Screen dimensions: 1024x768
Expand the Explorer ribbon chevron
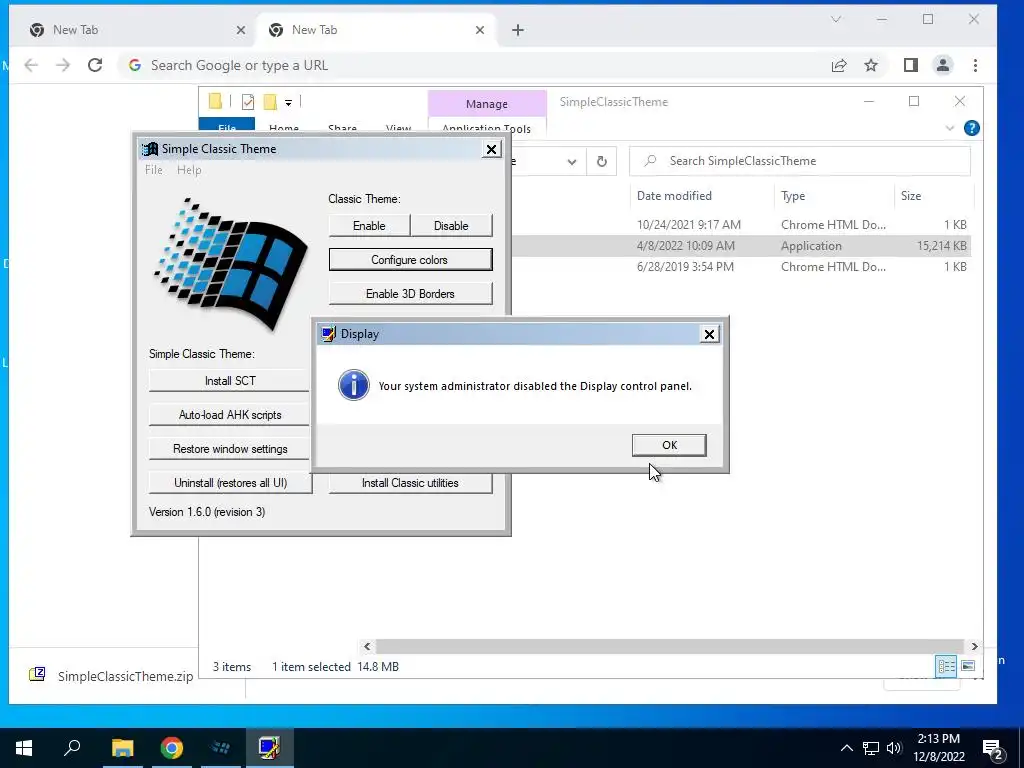coord(950,128)
